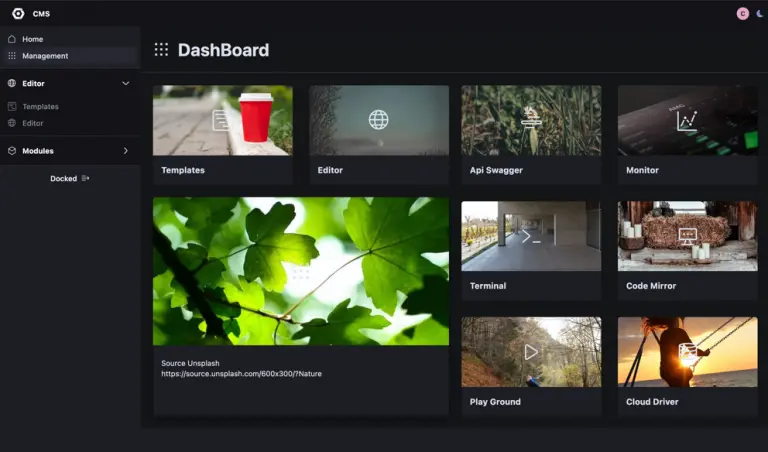768x452 pixels.
Task: Collapse the Editor section chevron
Action: pyautogui.click(x=125, y=83)
